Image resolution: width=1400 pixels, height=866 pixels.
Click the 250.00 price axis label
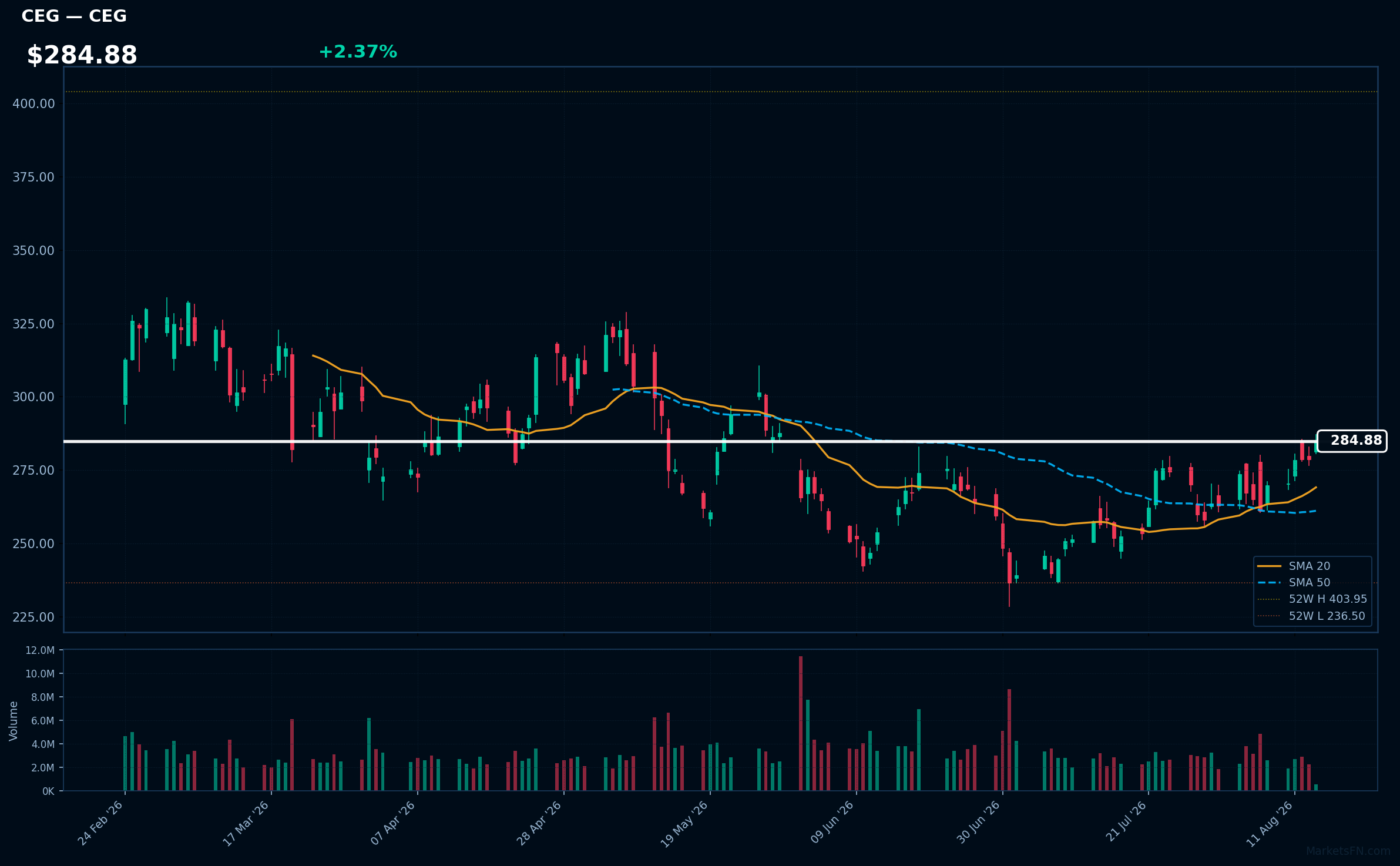pyautogui.click(x=33, y=543)
